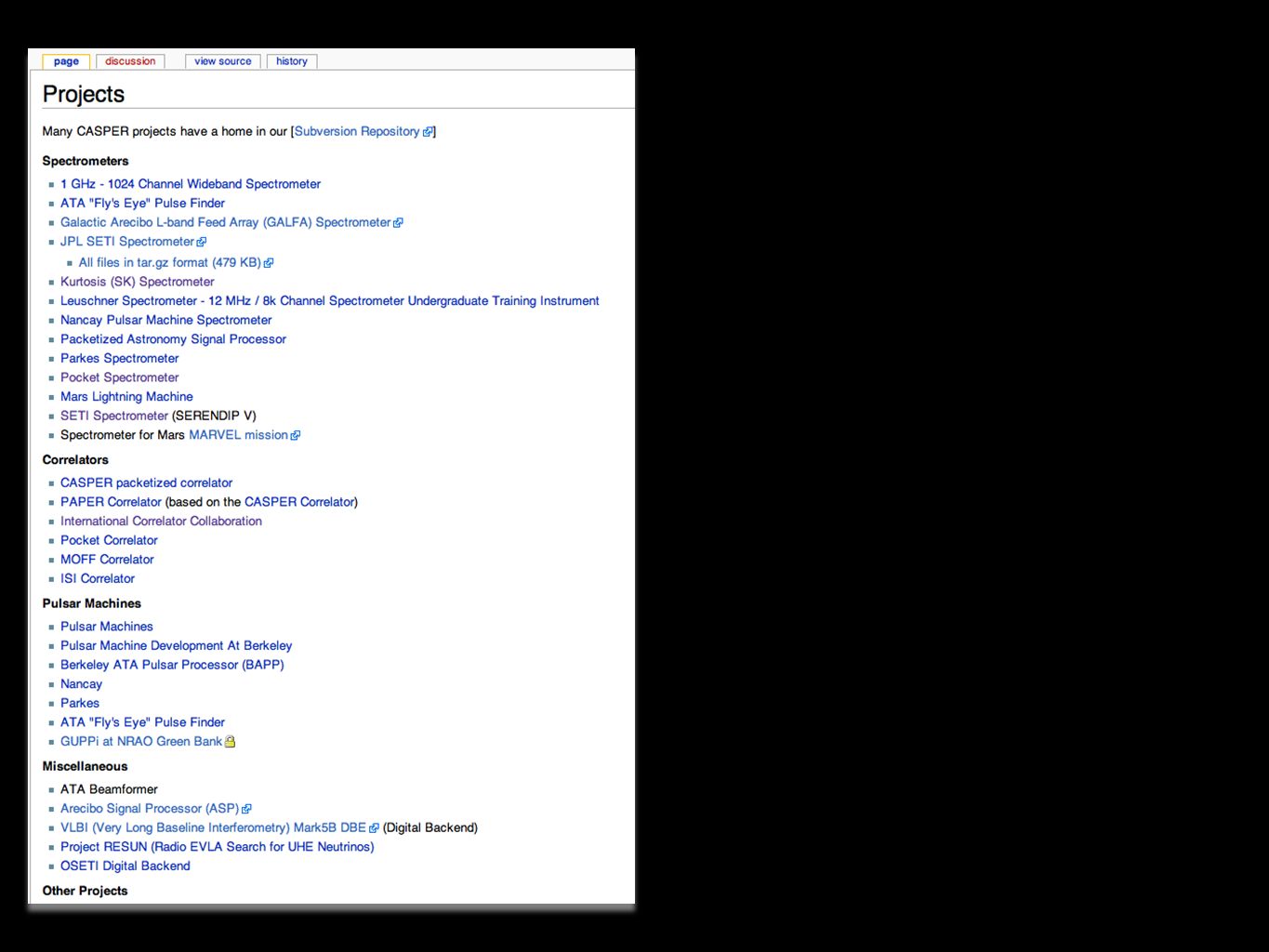Open CASPER Correlator link in parentheses
This screenshot has width=1269, height=952.
[x=299, y=502]
